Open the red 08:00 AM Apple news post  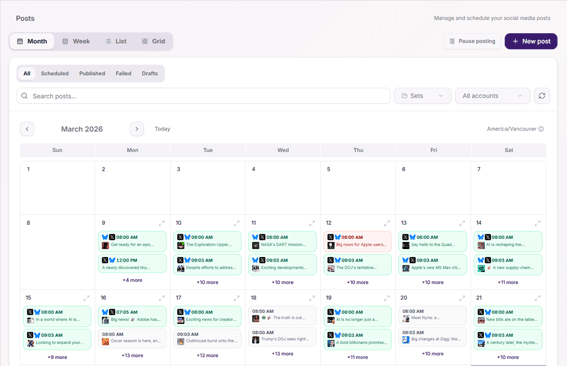click(358, 241)
